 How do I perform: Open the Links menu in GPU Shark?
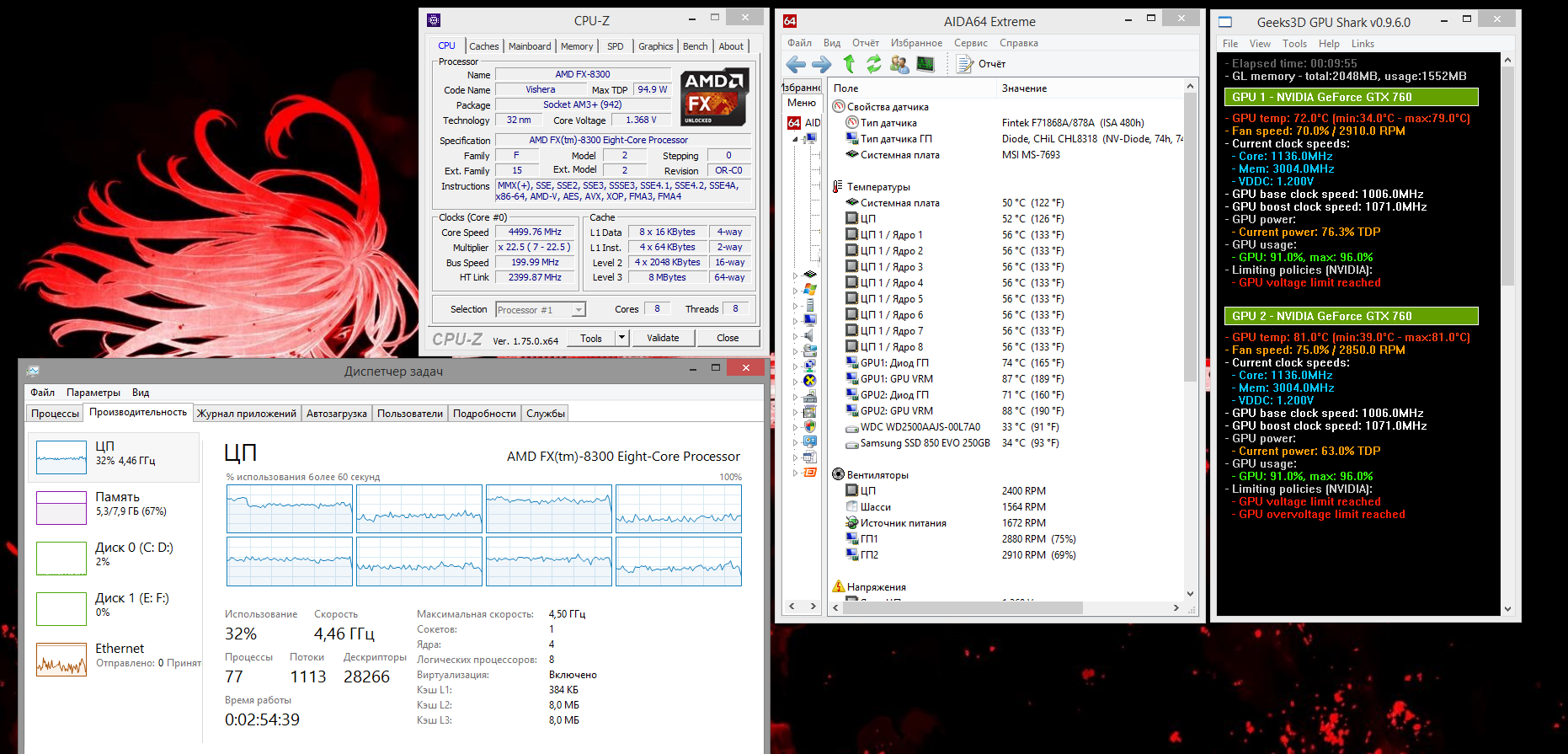point(1363,44)
